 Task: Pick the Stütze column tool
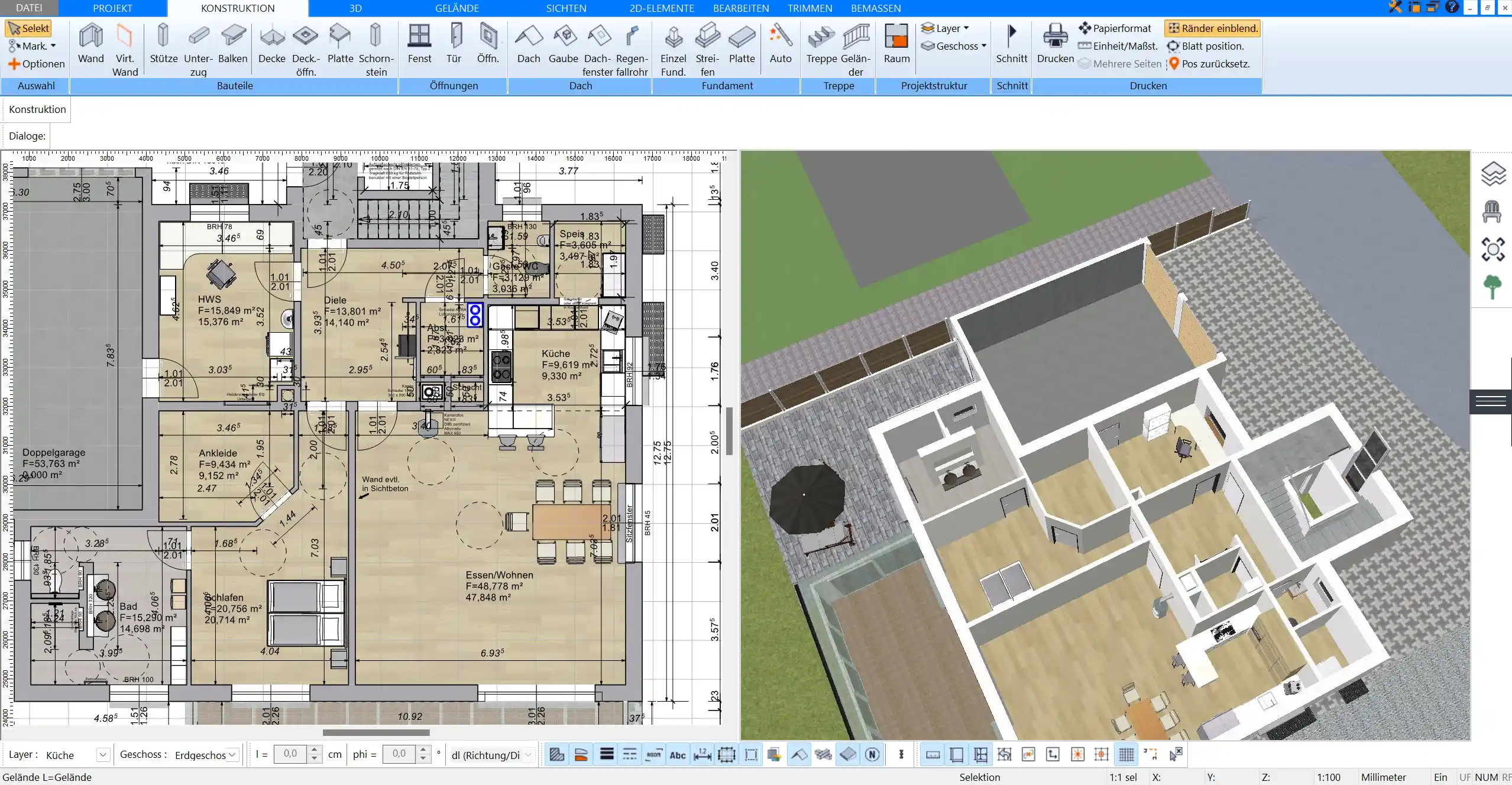(164, 44)
